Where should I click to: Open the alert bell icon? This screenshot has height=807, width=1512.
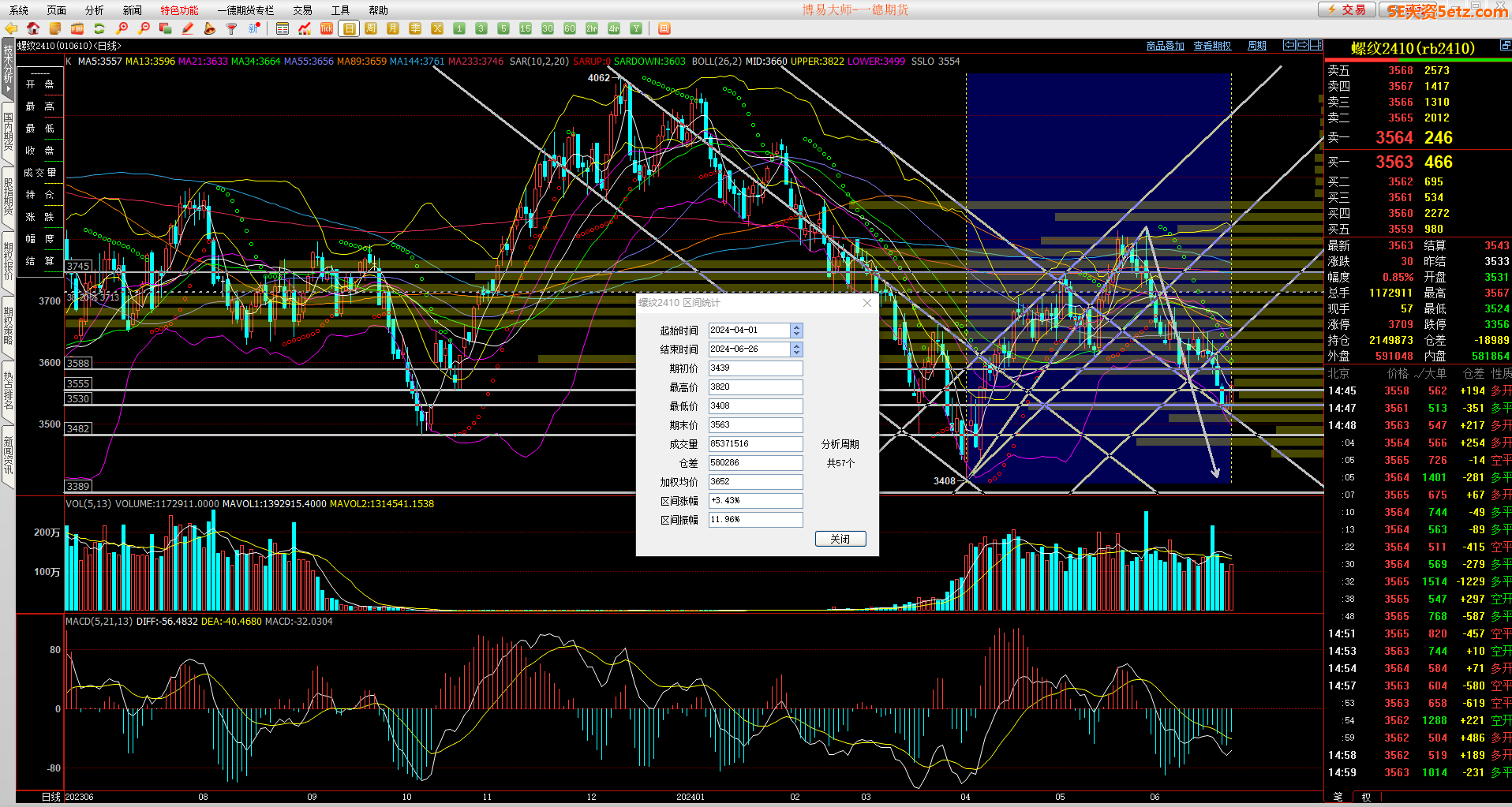click(210, 28)
